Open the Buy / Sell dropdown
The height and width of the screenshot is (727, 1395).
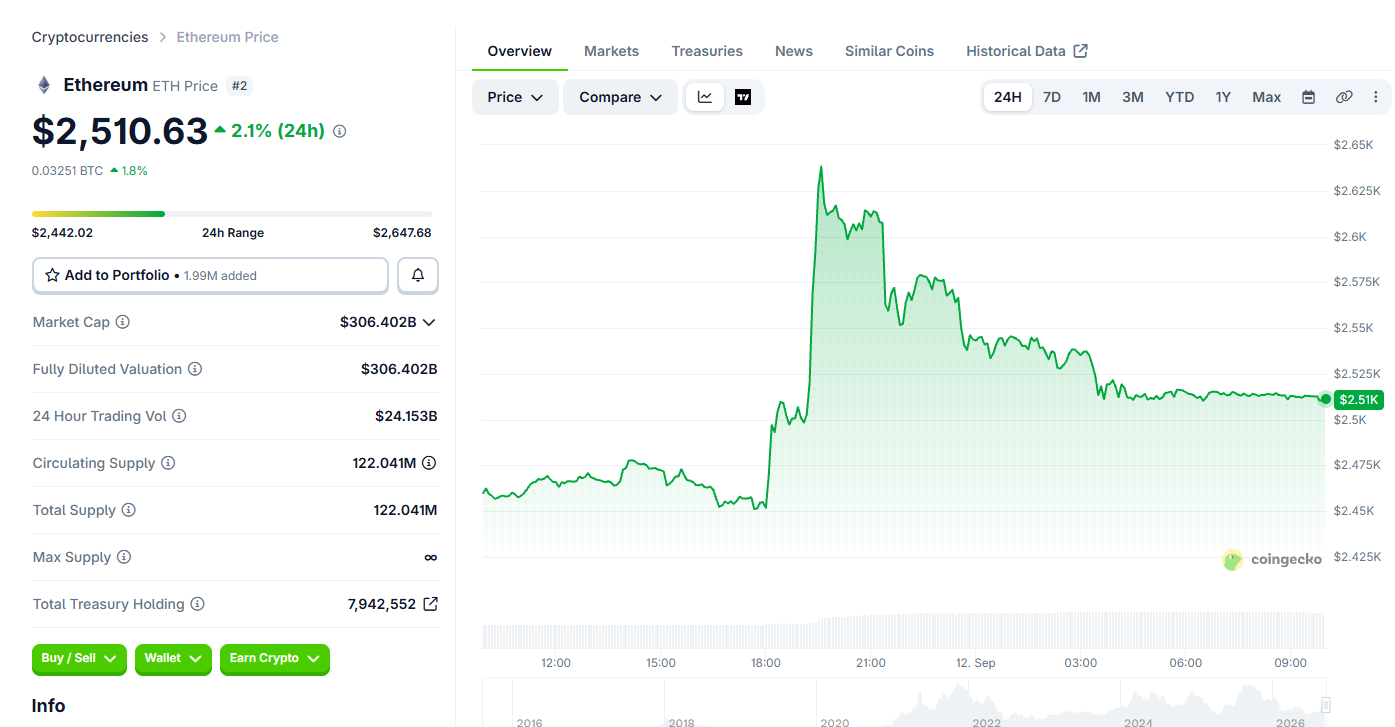click(79, 658)
